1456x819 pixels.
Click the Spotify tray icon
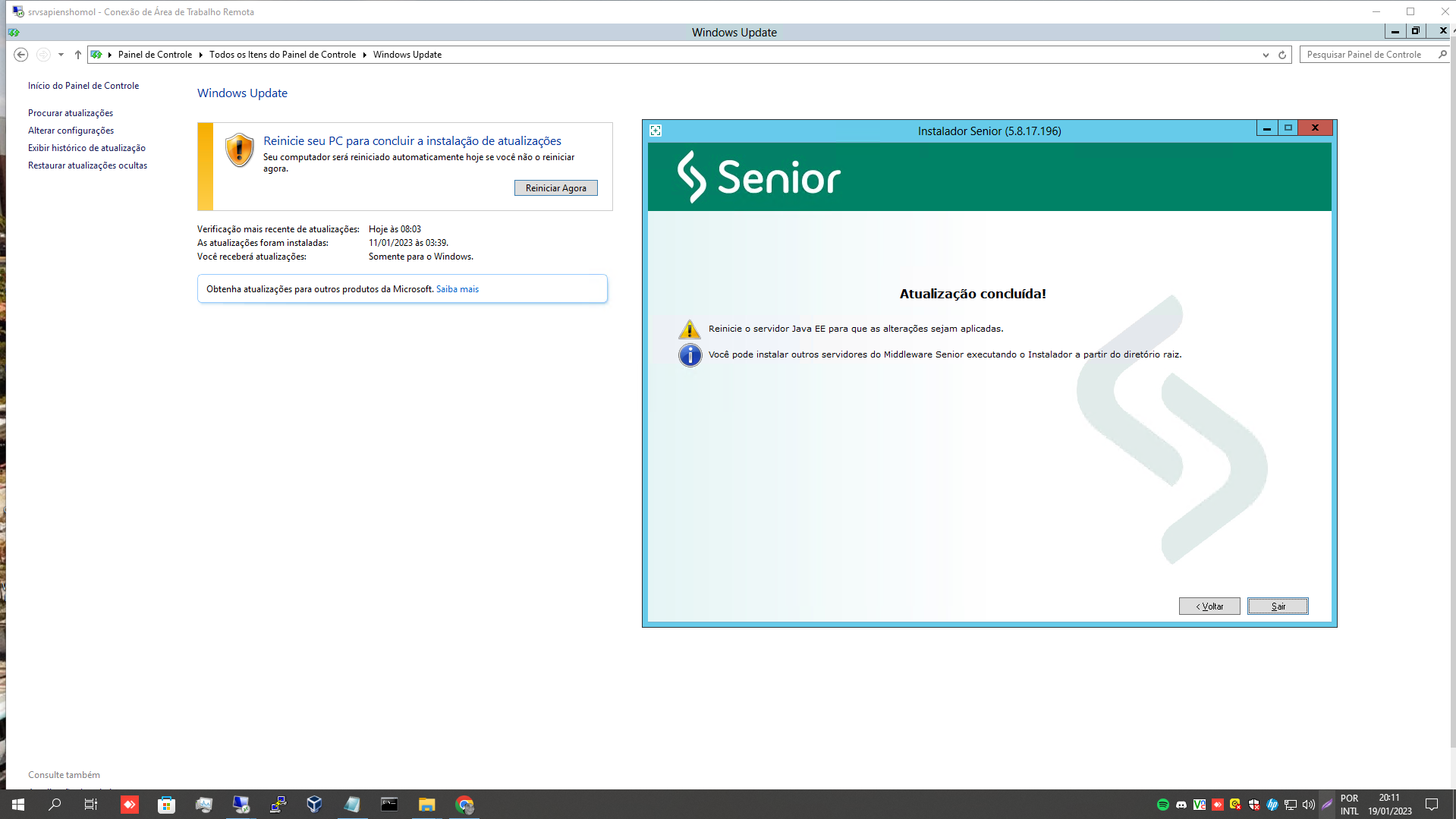coord(1162,805)
